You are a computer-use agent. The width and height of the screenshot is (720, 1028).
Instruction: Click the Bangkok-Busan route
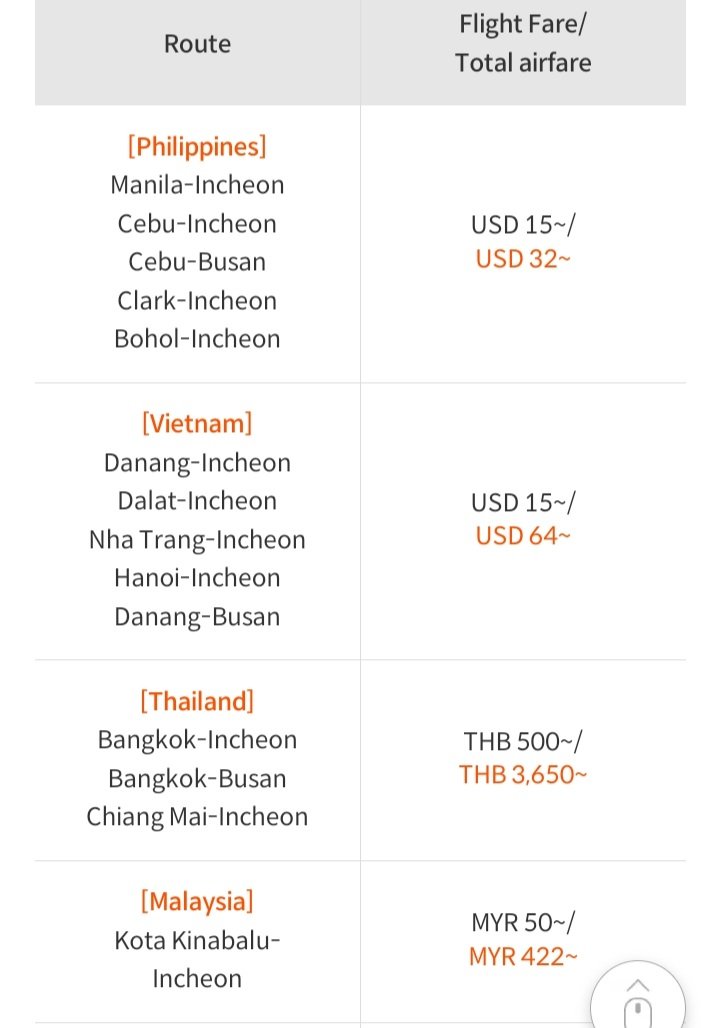tap(197, 779)
